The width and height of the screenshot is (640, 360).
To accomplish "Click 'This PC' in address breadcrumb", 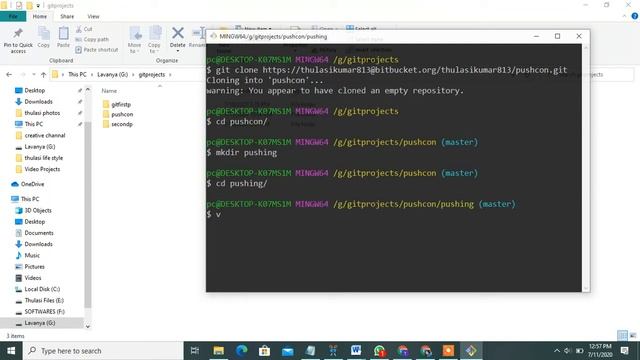I will 77,75.
